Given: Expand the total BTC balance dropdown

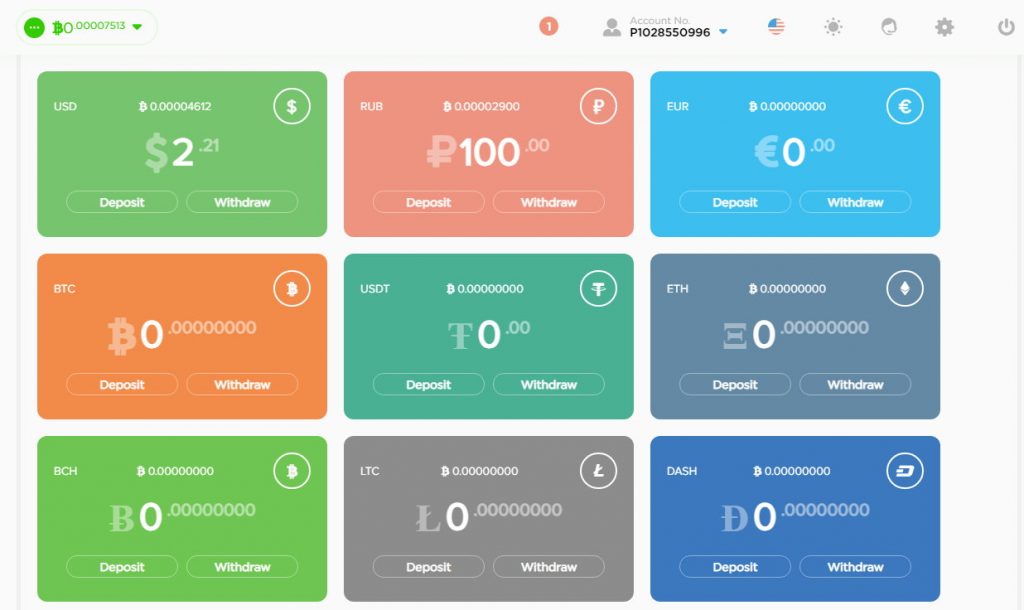Looking at the screenshot, I should pos(137,27).
